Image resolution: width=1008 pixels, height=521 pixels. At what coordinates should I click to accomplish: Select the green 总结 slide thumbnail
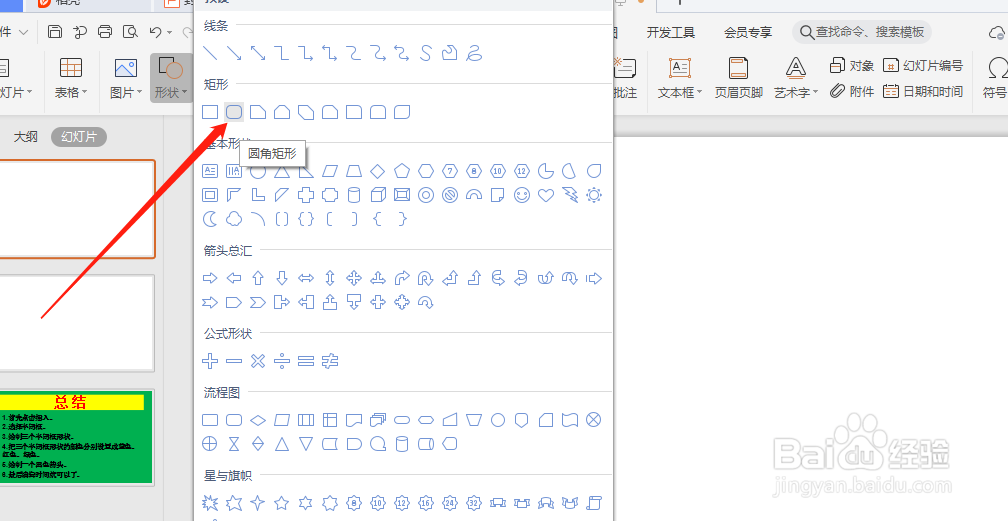click(76, 437)
